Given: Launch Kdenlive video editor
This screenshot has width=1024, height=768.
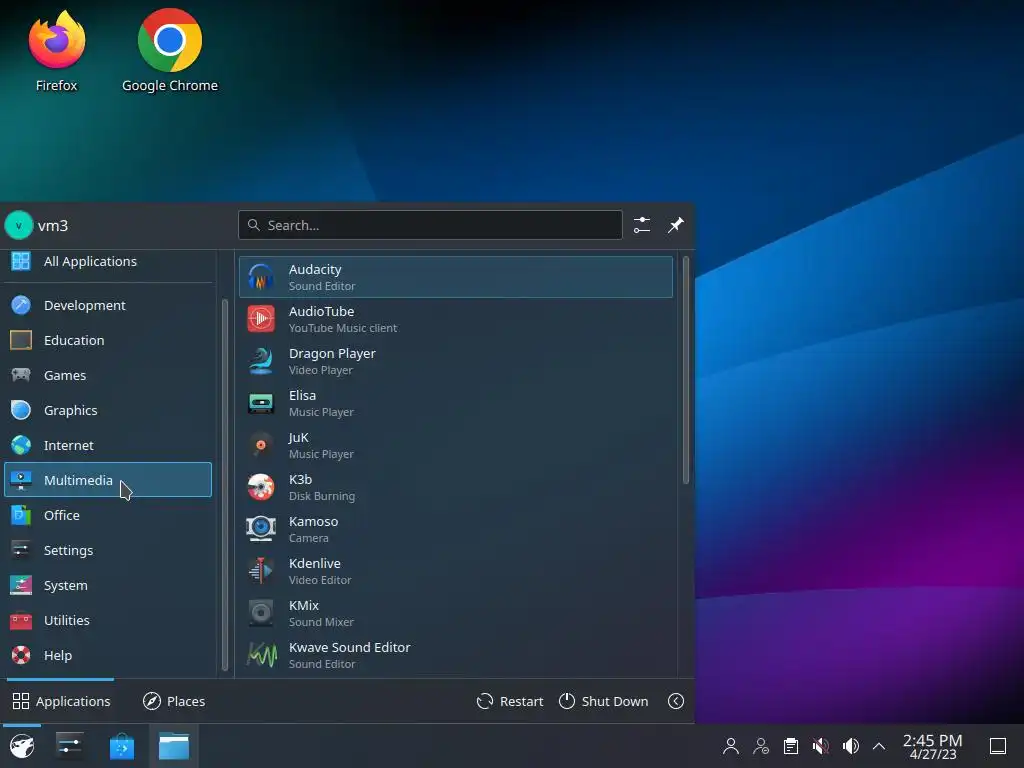Looking at the screenshot, I should [x=456, y=571].
